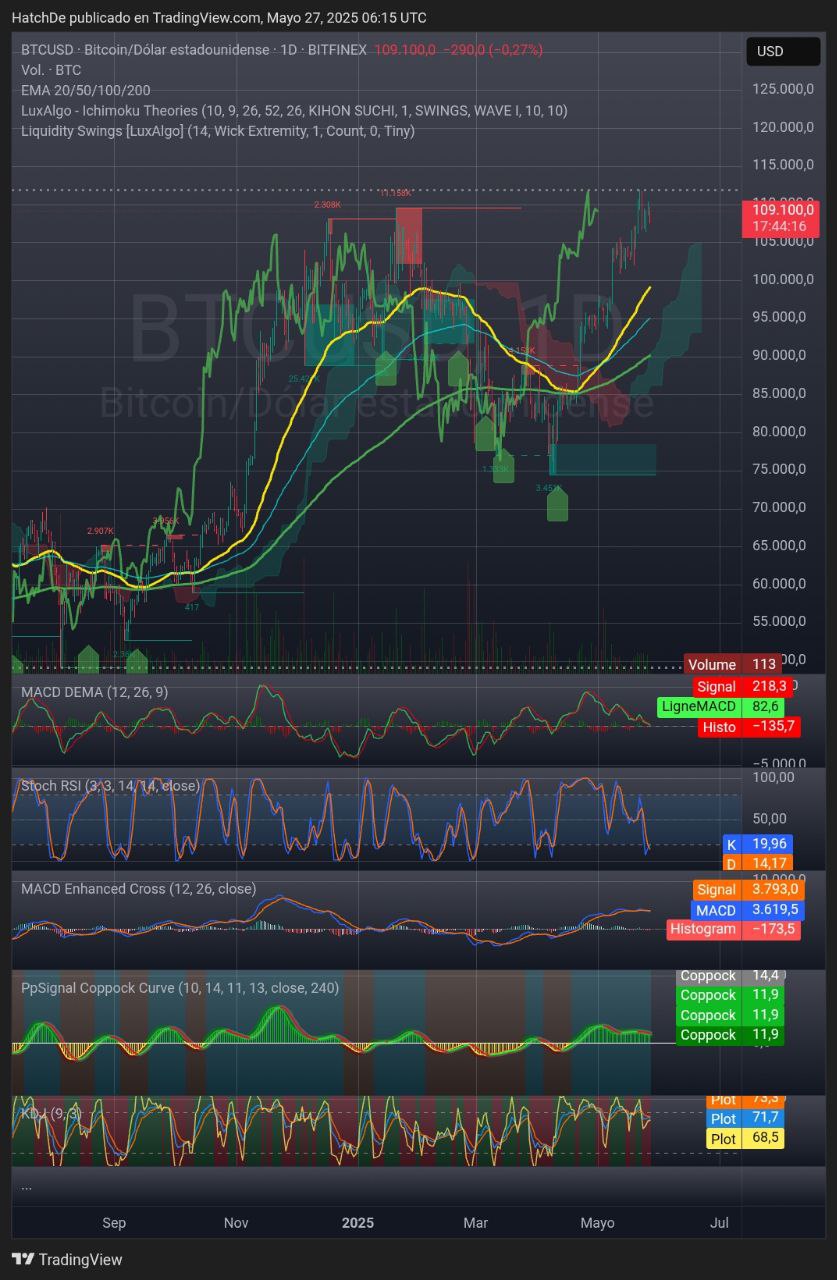Click the TradingView logo at bottom
The width and height of the screenshot is (837, 1280).
(67, 1259)
